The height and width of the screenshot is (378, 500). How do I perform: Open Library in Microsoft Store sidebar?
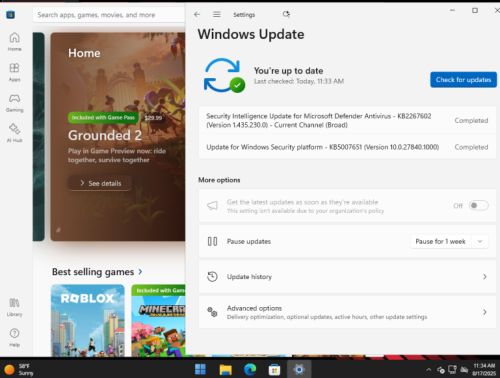(14, 307)
